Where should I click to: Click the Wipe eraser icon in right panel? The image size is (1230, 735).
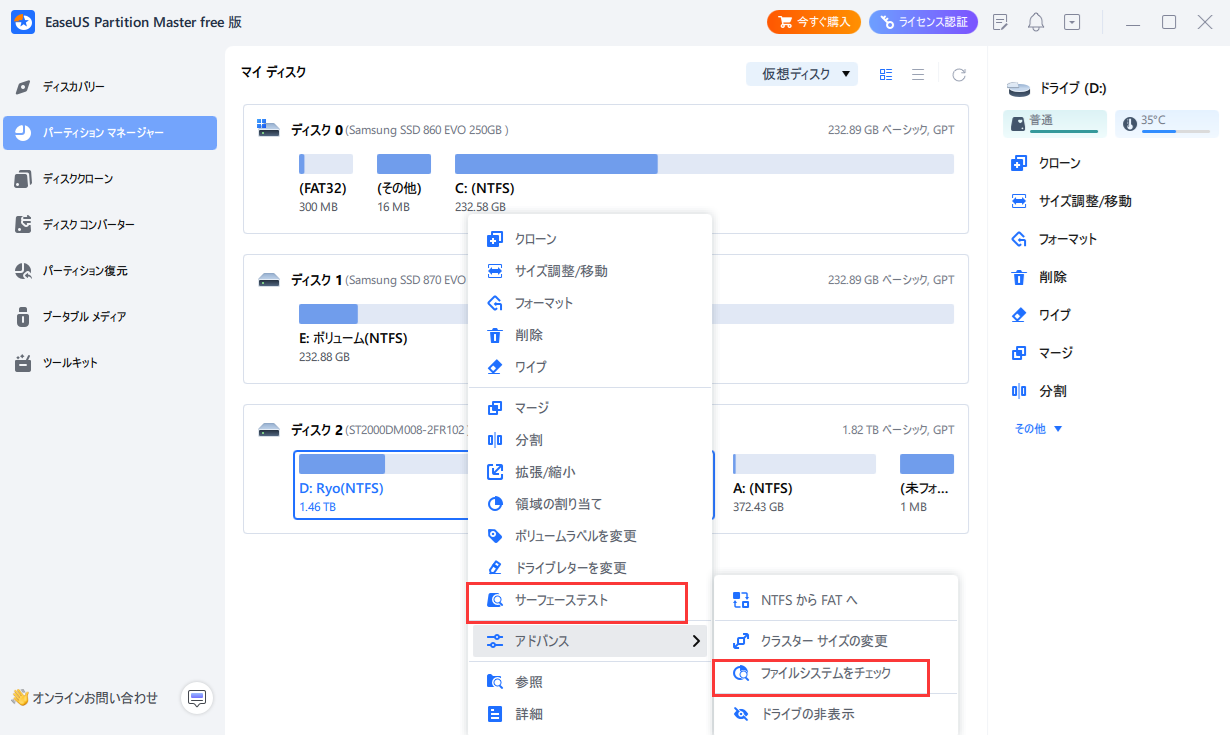tap(1019, 315)
